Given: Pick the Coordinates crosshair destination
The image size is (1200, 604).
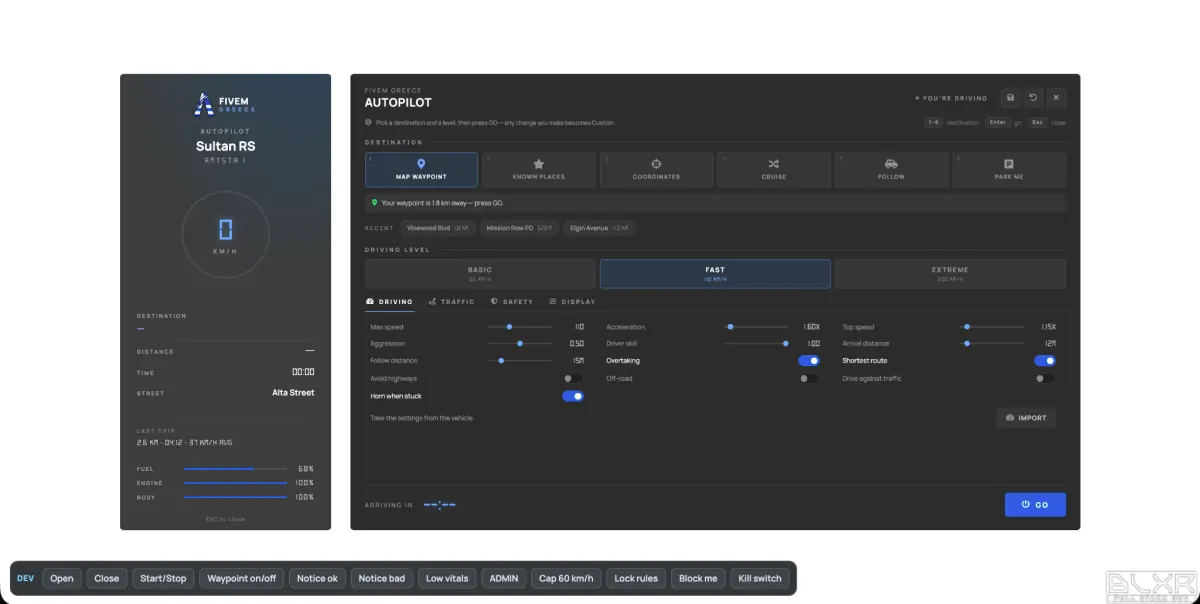Looking at the screenshot, I should coord(656,169).
